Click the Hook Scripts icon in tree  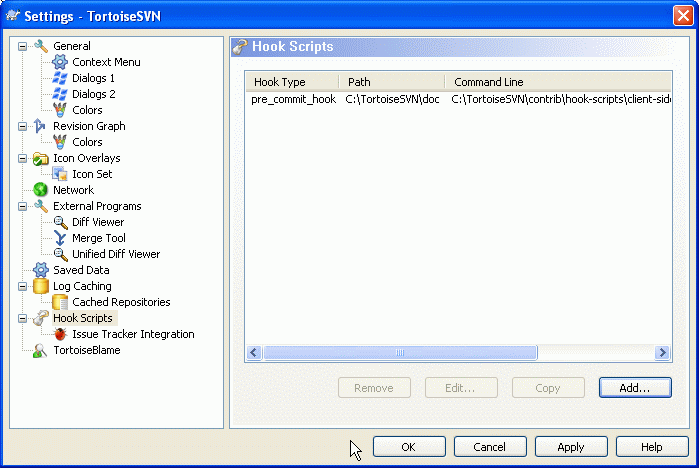41,318
